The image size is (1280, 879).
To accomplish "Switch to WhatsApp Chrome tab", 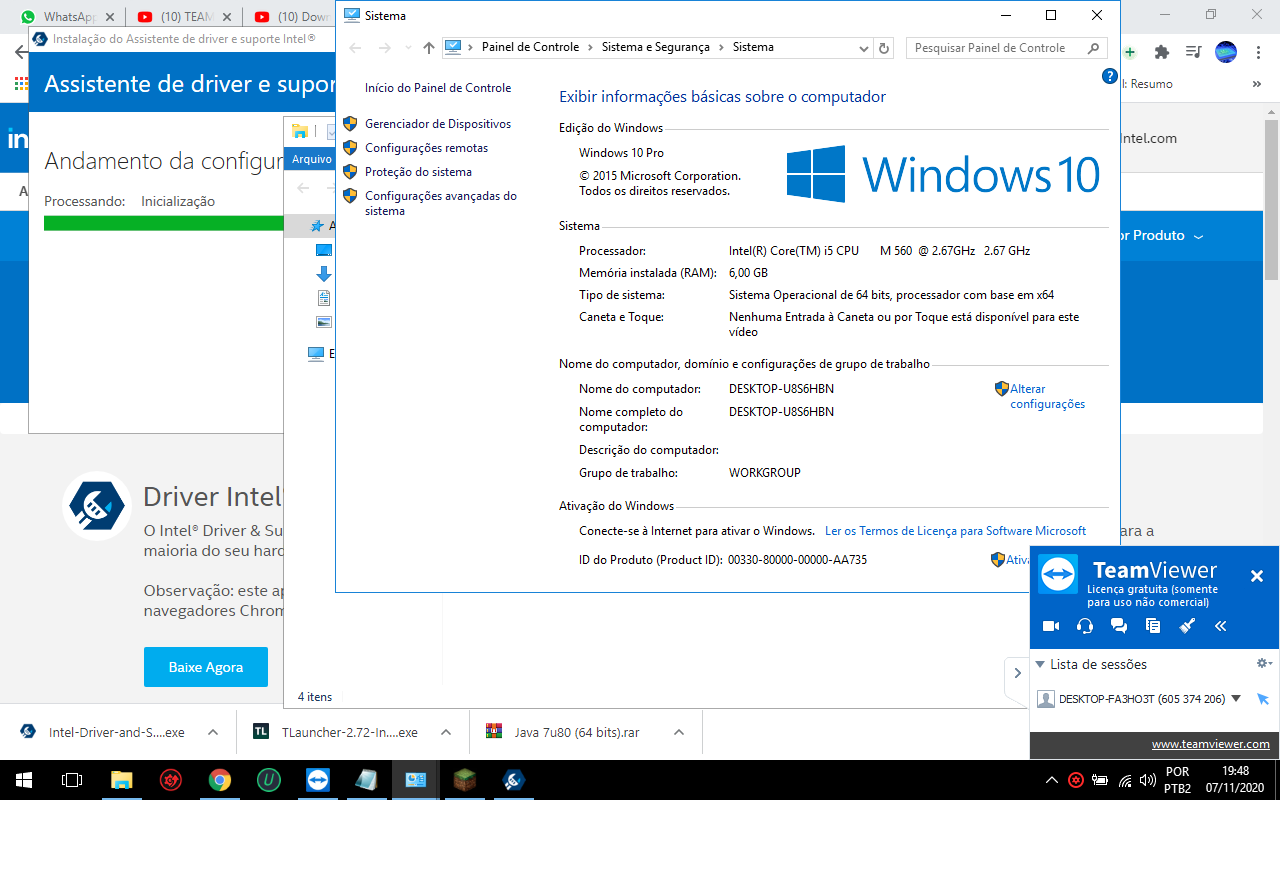I will (68, 17).
